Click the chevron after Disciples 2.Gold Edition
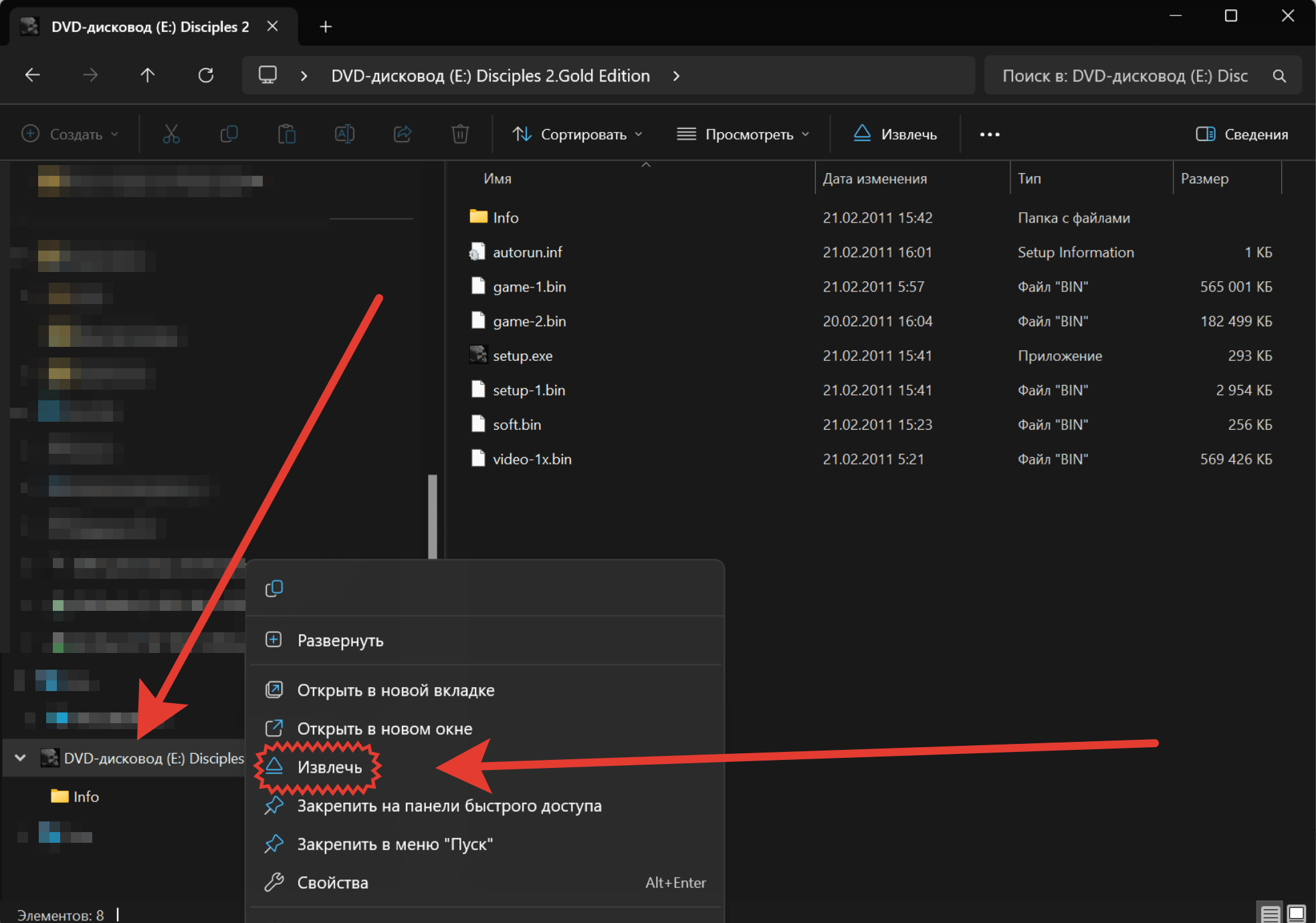This screenshot has width=1316, height=923. (676, 76)
